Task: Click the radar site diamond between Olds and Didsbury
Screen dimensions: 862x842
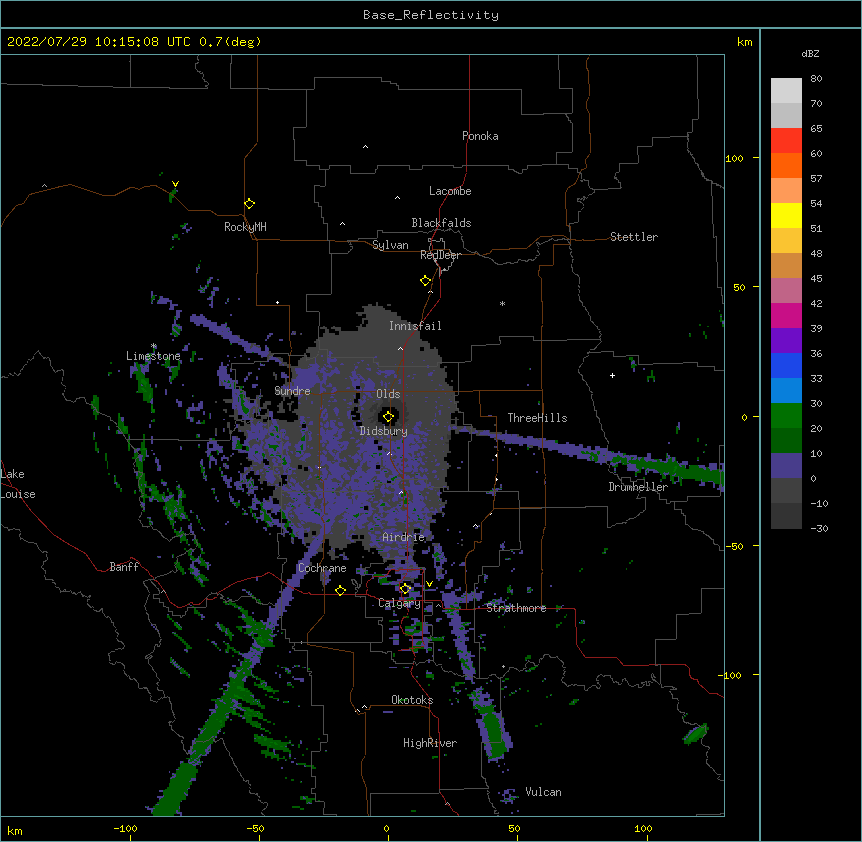Action: [389, 417]
